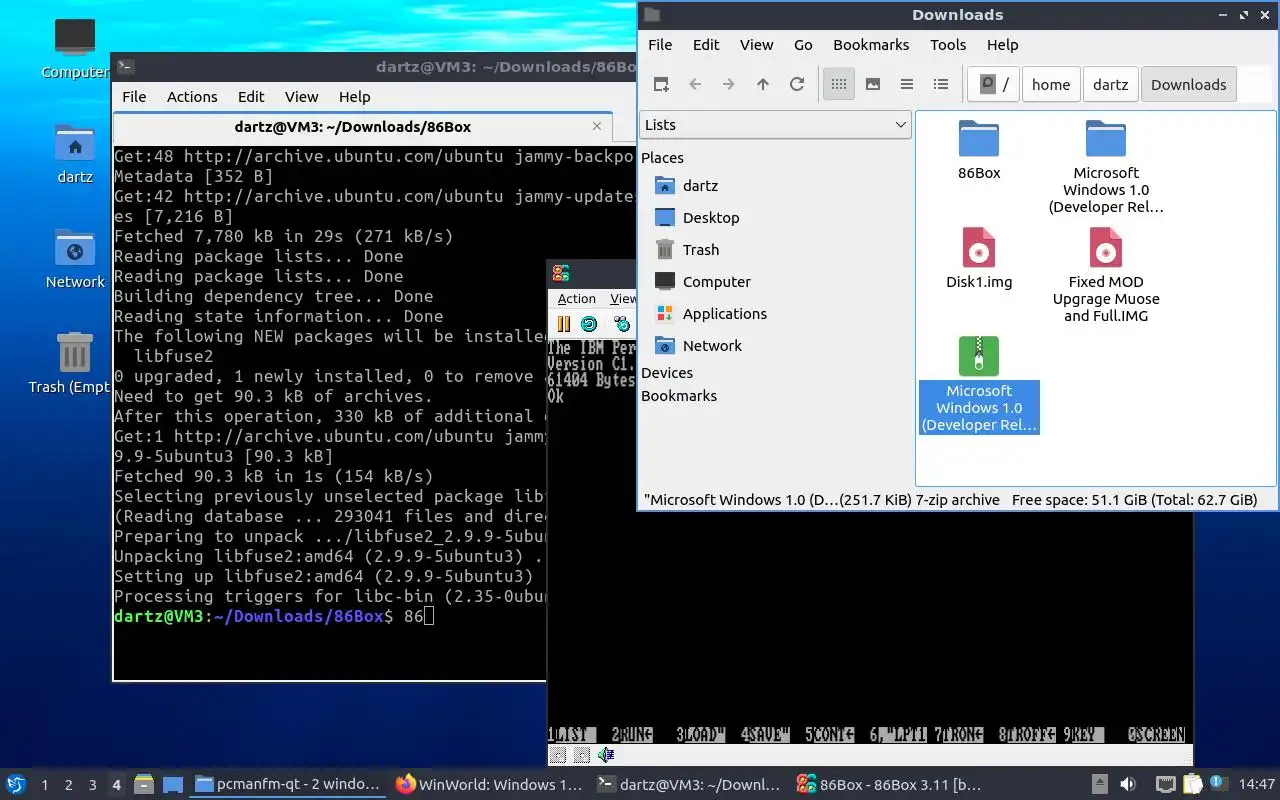Screen dimensions: 1280x800
Task: Open Help menu in terminal window
Action: coord(354,96)
